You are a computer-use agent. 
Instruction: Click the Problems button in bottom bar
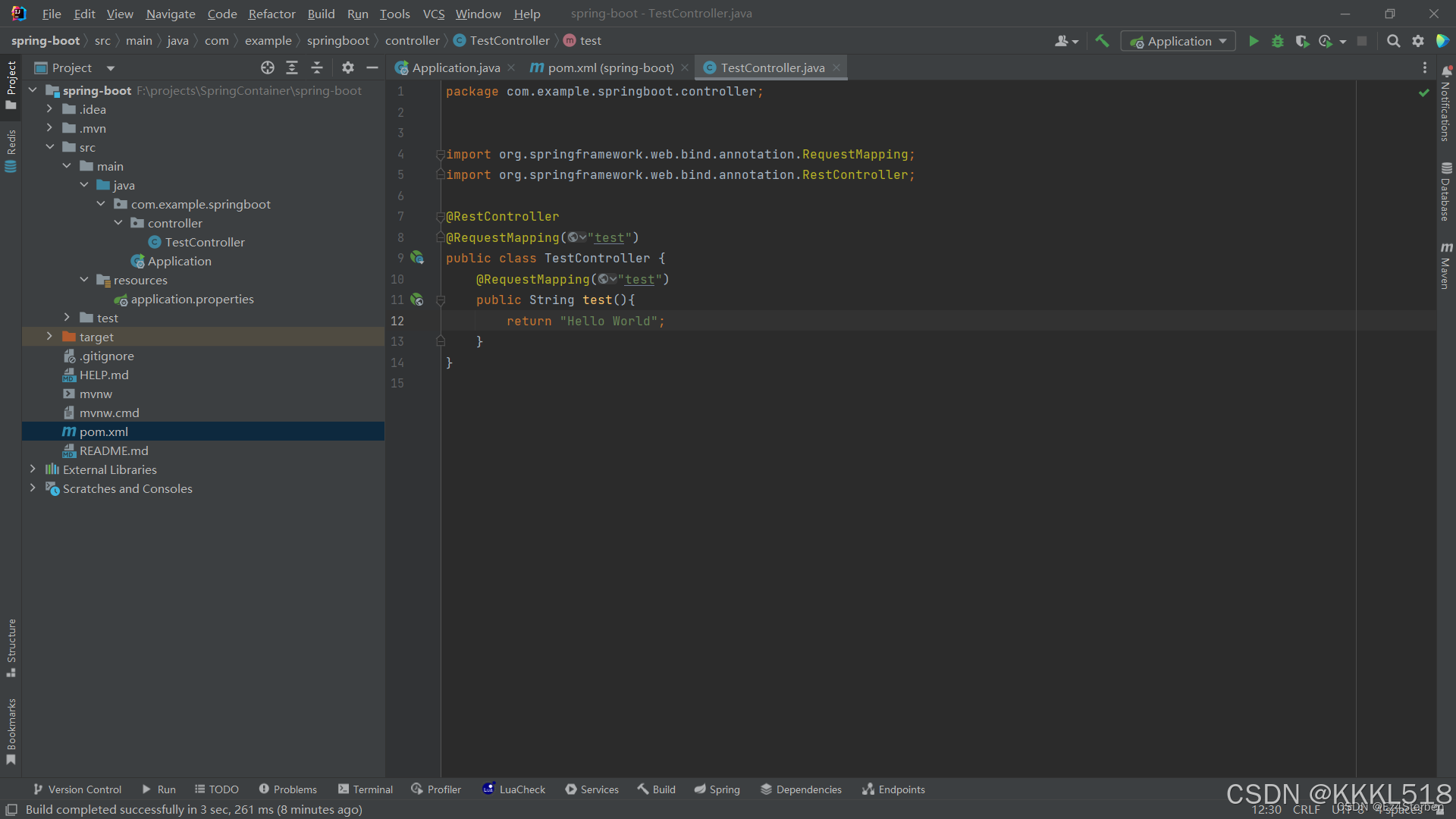[288, 789]
